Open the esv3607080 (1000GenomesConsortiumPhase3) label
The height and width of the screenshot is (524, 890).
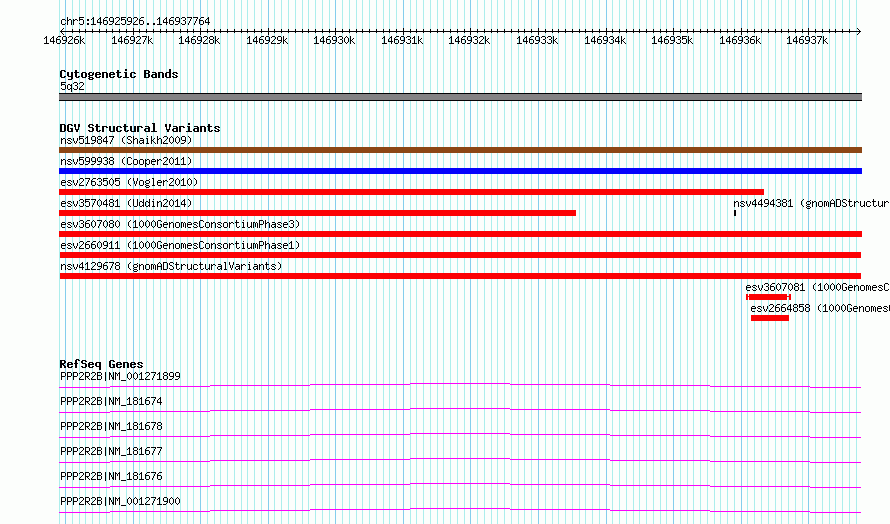click(x=180, y=224)
